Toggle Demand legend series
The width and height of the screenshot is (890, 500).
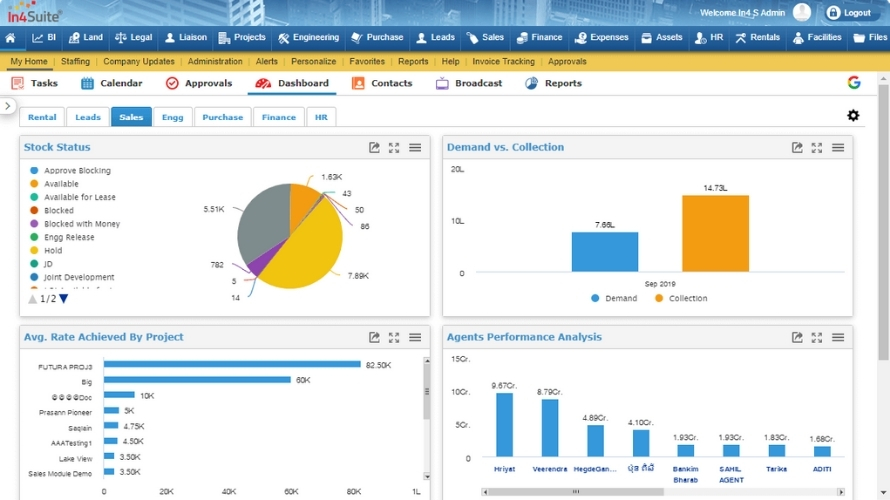point(614,298)
